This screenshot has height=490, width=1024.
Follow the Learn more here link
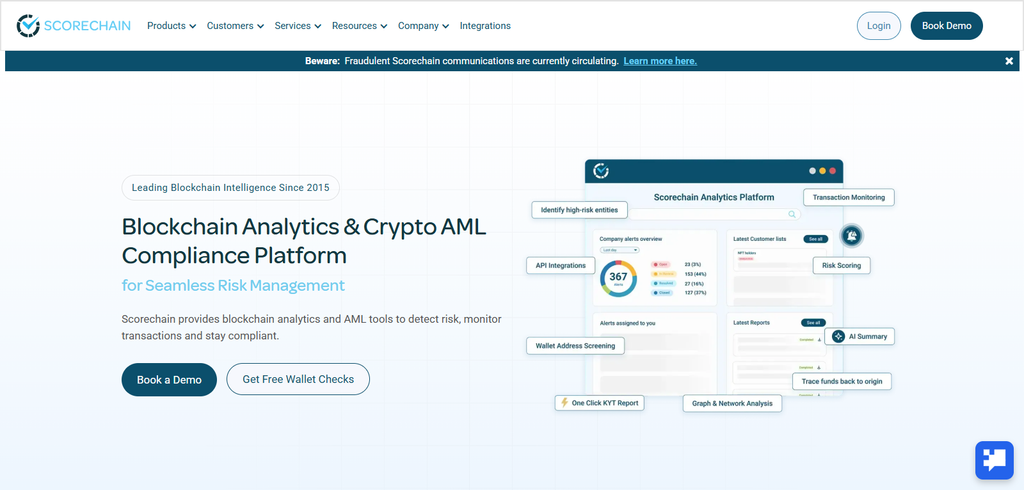(x=660, y=61)
